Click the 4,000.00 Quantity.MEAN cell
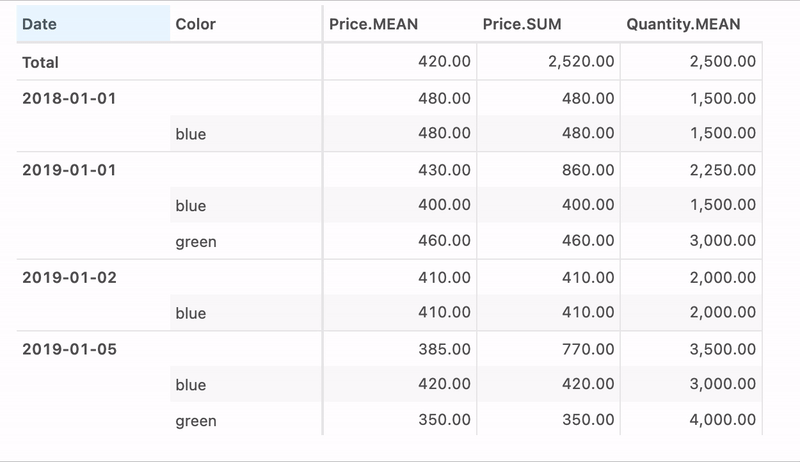 click(x=721, y=421)
